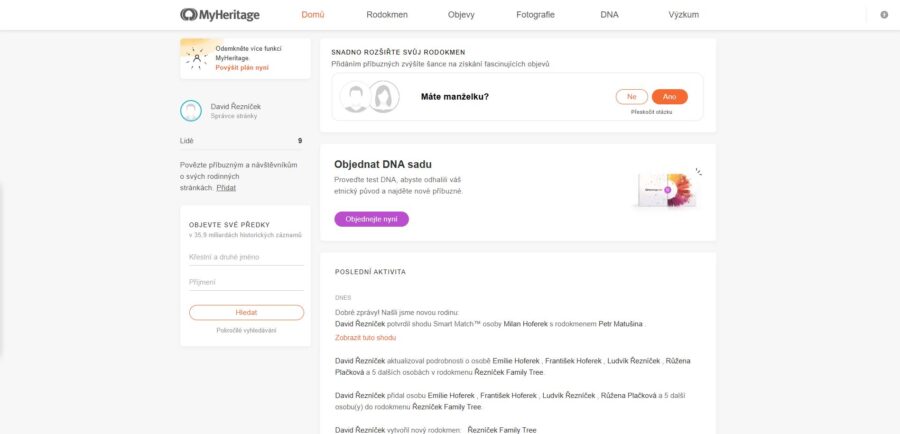This screenshot has width=900, height=434.
Task: Click Povýšit plán nyní link
Action: 242,68
